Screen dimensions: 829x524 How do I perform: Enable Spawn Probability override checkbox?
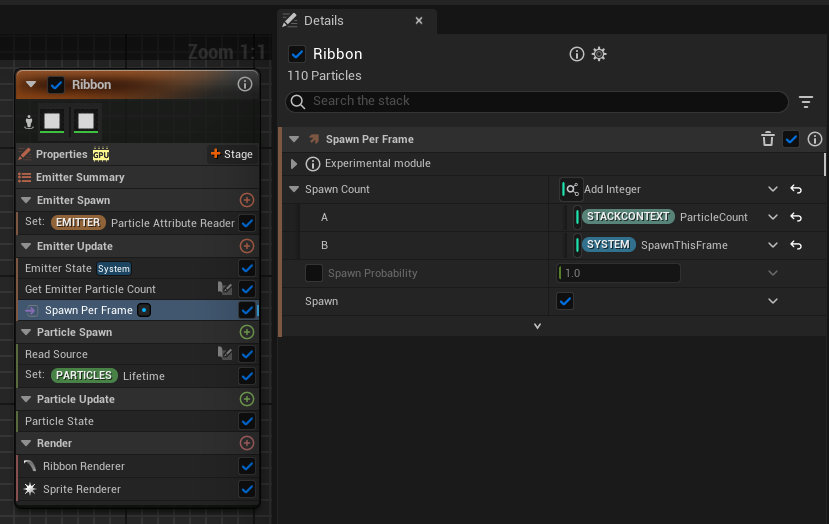(x=314, y=273)
